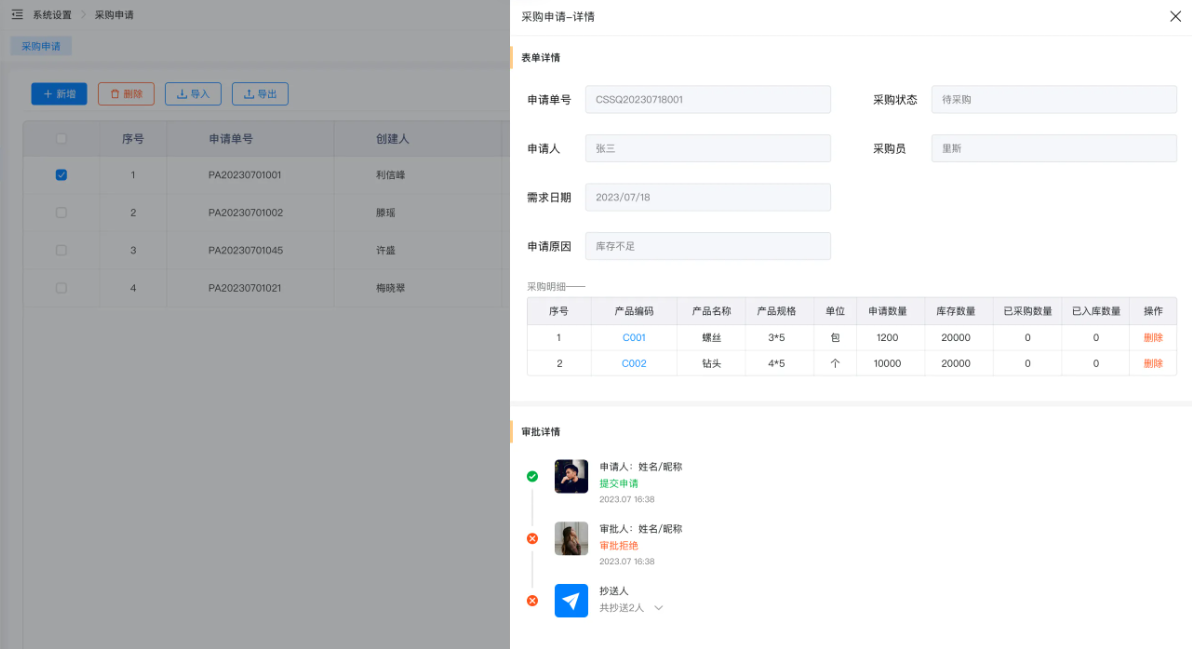Image resolution: width=1192 pixels, height=649 pixels.
Task: Click the red rejected icon beside 审批人
Action: tap(532, 539)
